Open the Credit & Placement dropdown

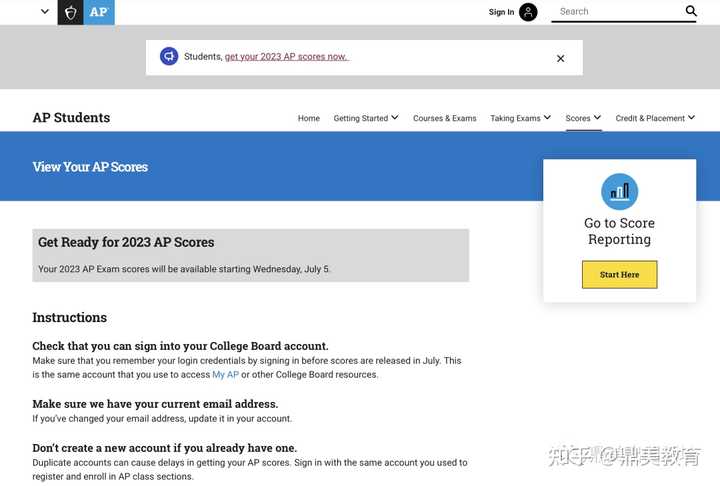[x=656, y=118]
